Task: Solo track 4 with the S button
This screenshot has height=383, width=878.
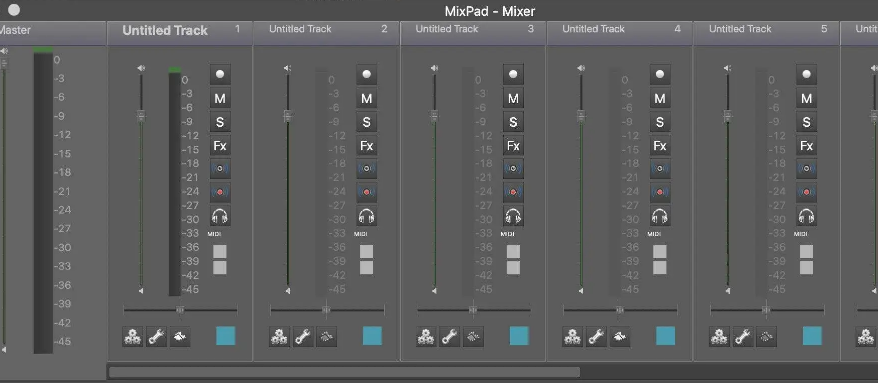Action: (x=660, y=122)
